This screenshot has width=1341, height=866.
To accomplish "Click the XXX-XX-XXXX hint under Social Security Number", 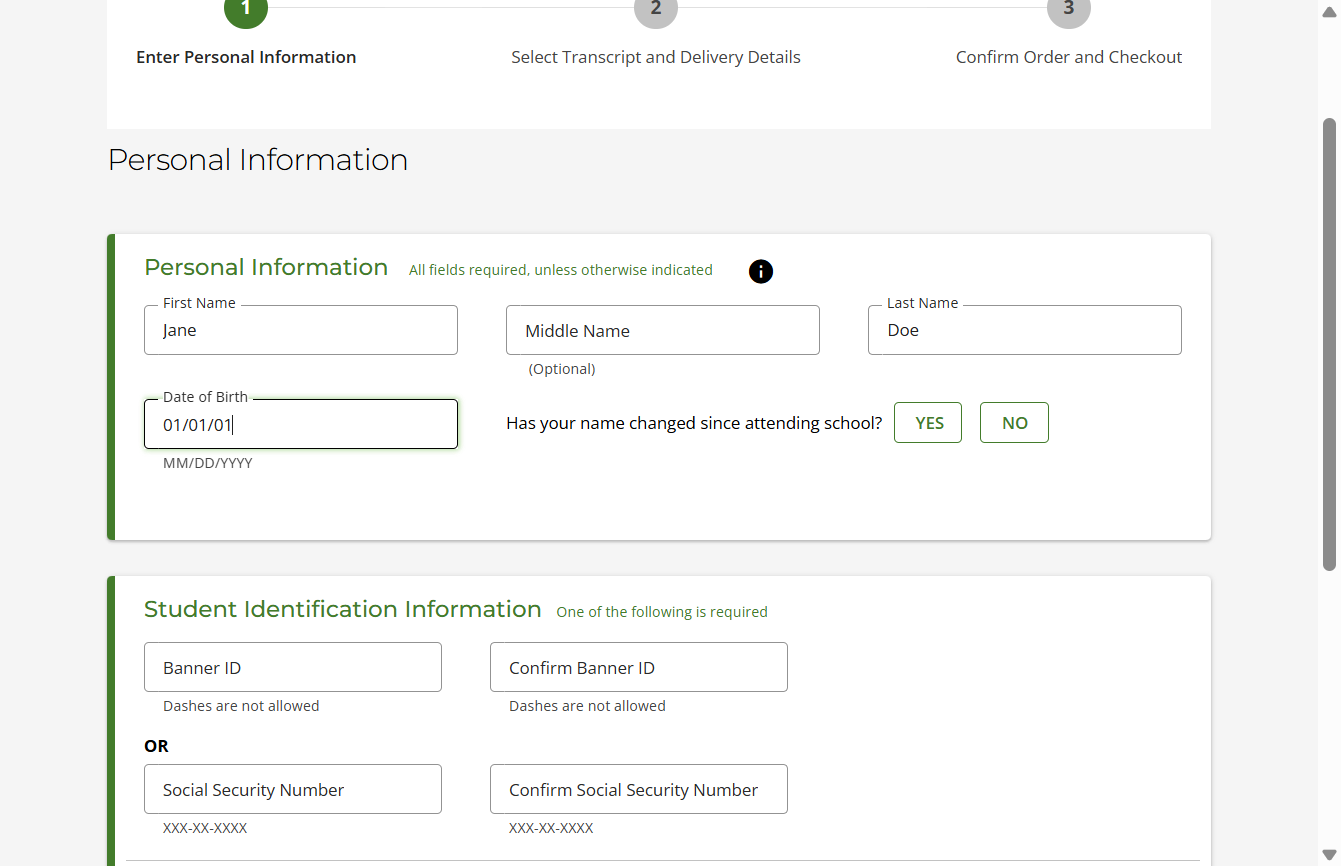I will [x=205, y=828].
